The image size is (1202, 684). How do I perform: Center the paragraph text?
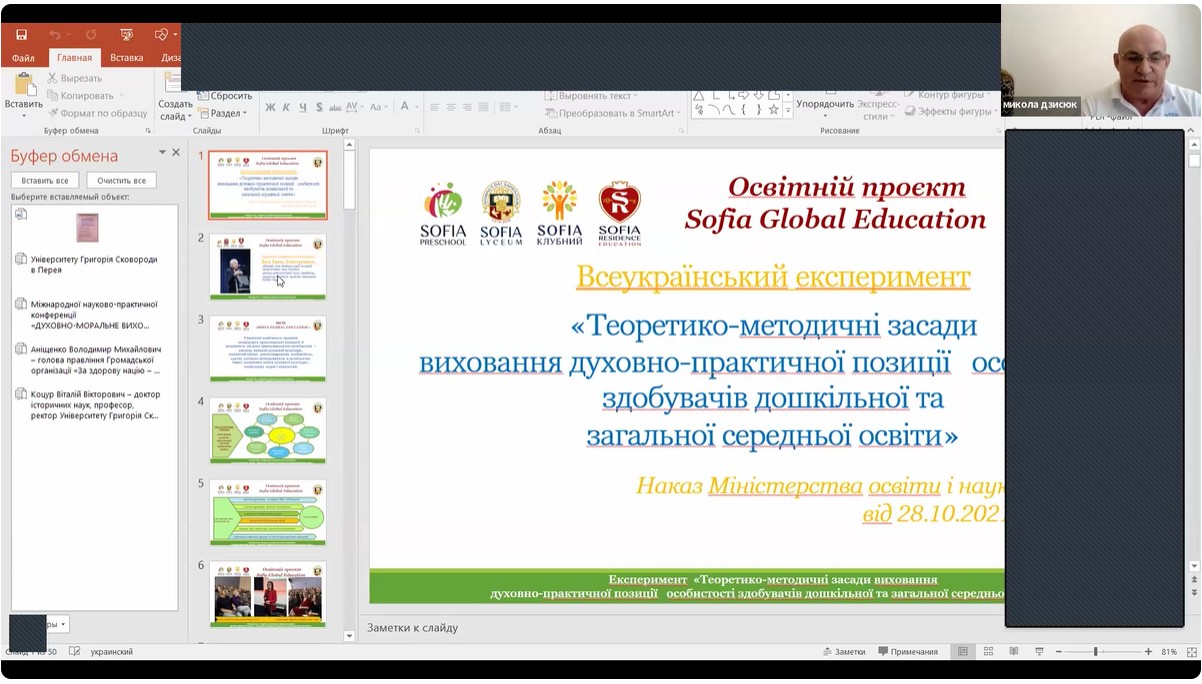[x=451, y=107]
